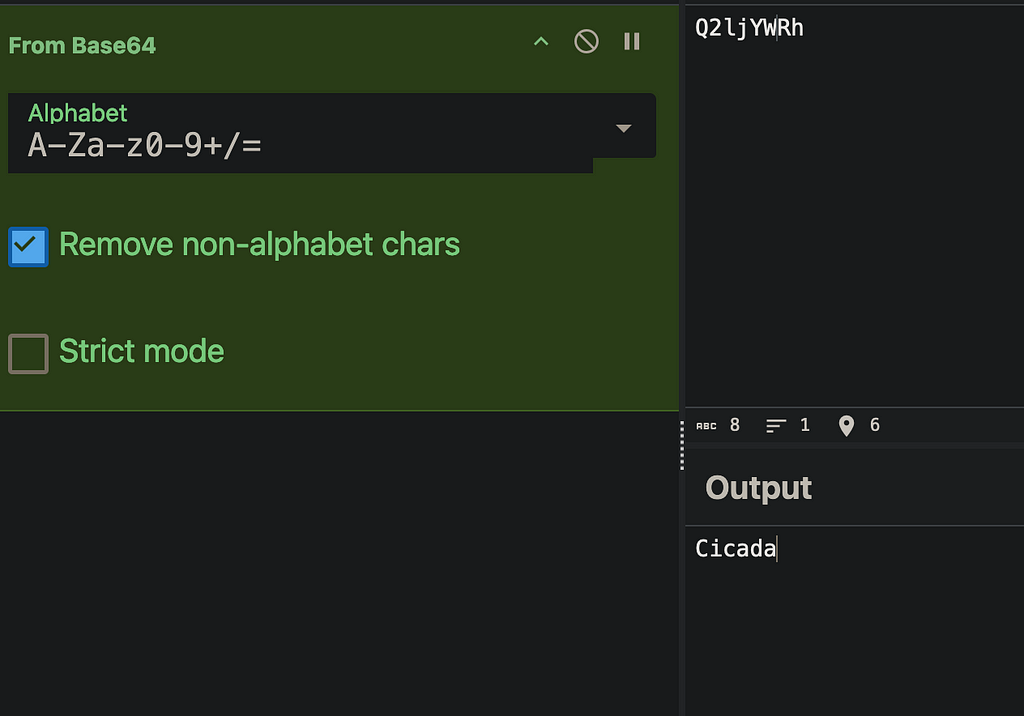The image size is (1024, 716).
Task: Set breakpoint with the pause icon
Action: [632, 42]
